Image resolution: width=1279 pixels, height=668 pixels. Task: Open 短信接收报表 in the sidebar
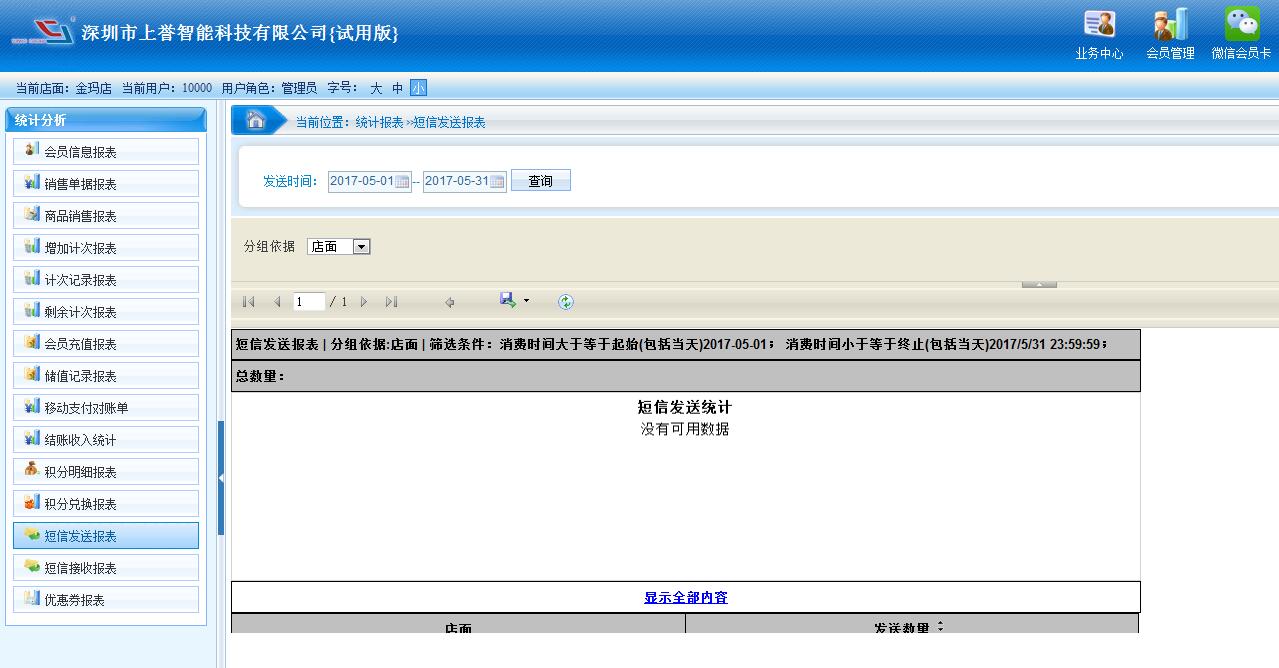click(x=106, y=568)
